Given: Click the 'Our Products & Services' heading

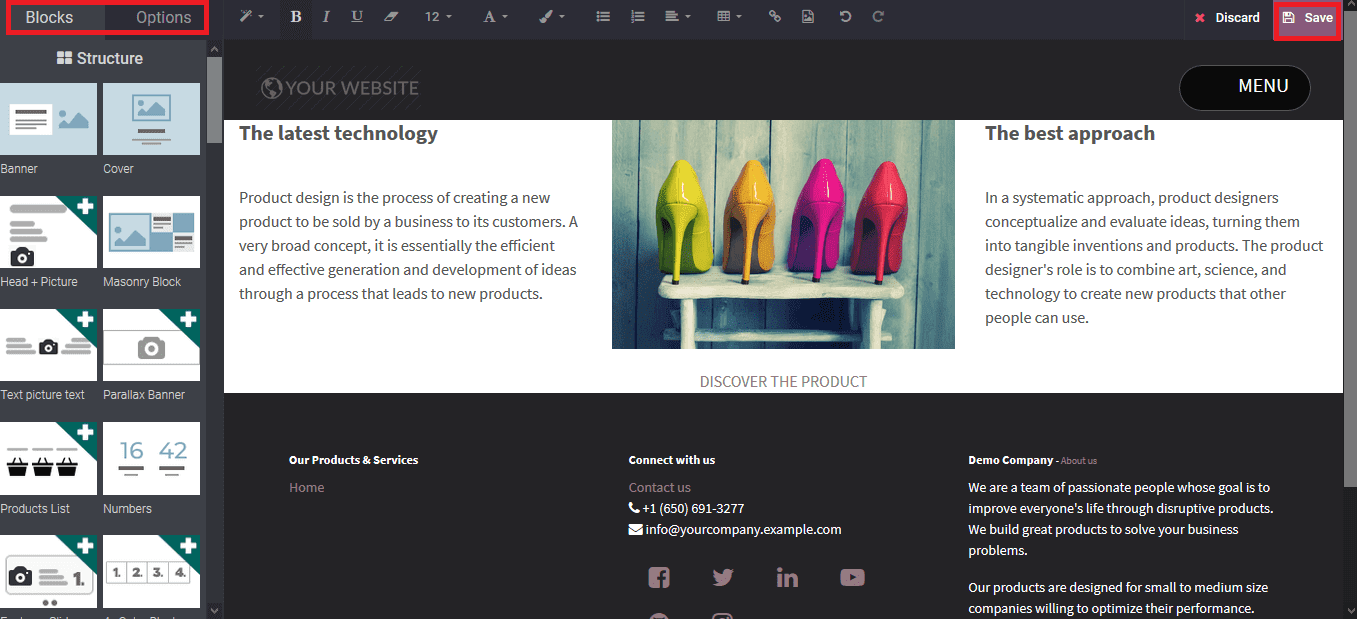Looking at the screenshot, I should click(x=353, y=460).
